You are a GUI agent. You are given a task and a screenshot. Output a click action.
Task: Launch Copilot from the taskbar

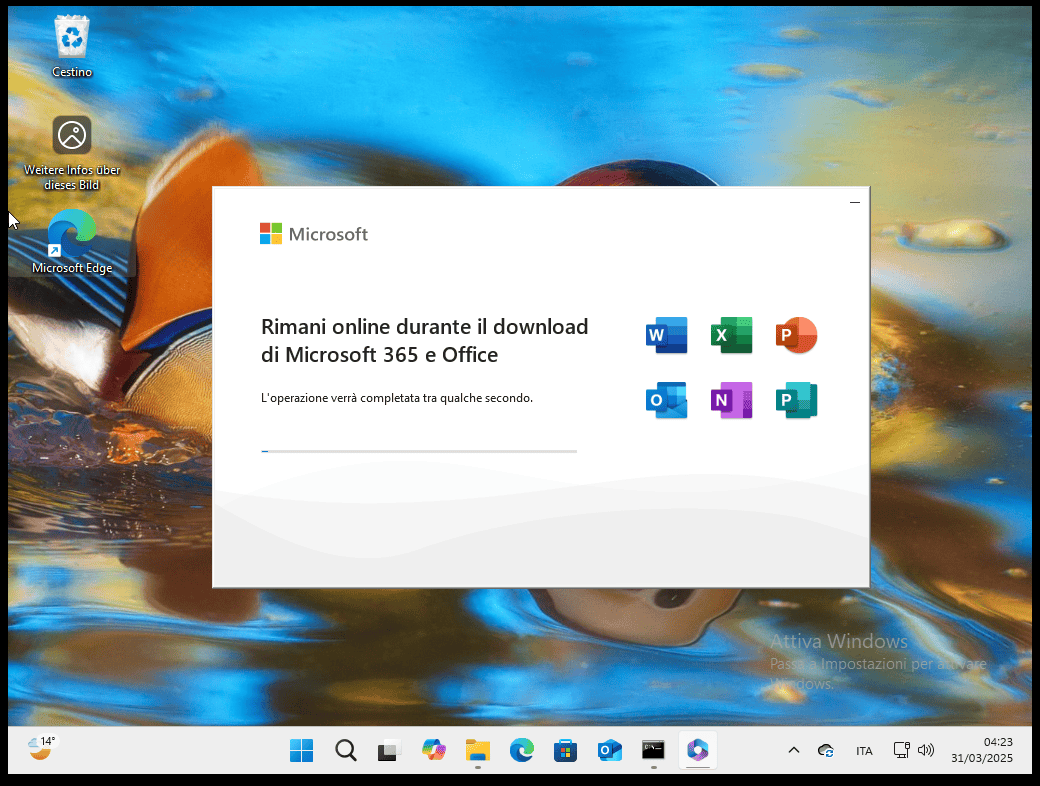pos(433,750)
